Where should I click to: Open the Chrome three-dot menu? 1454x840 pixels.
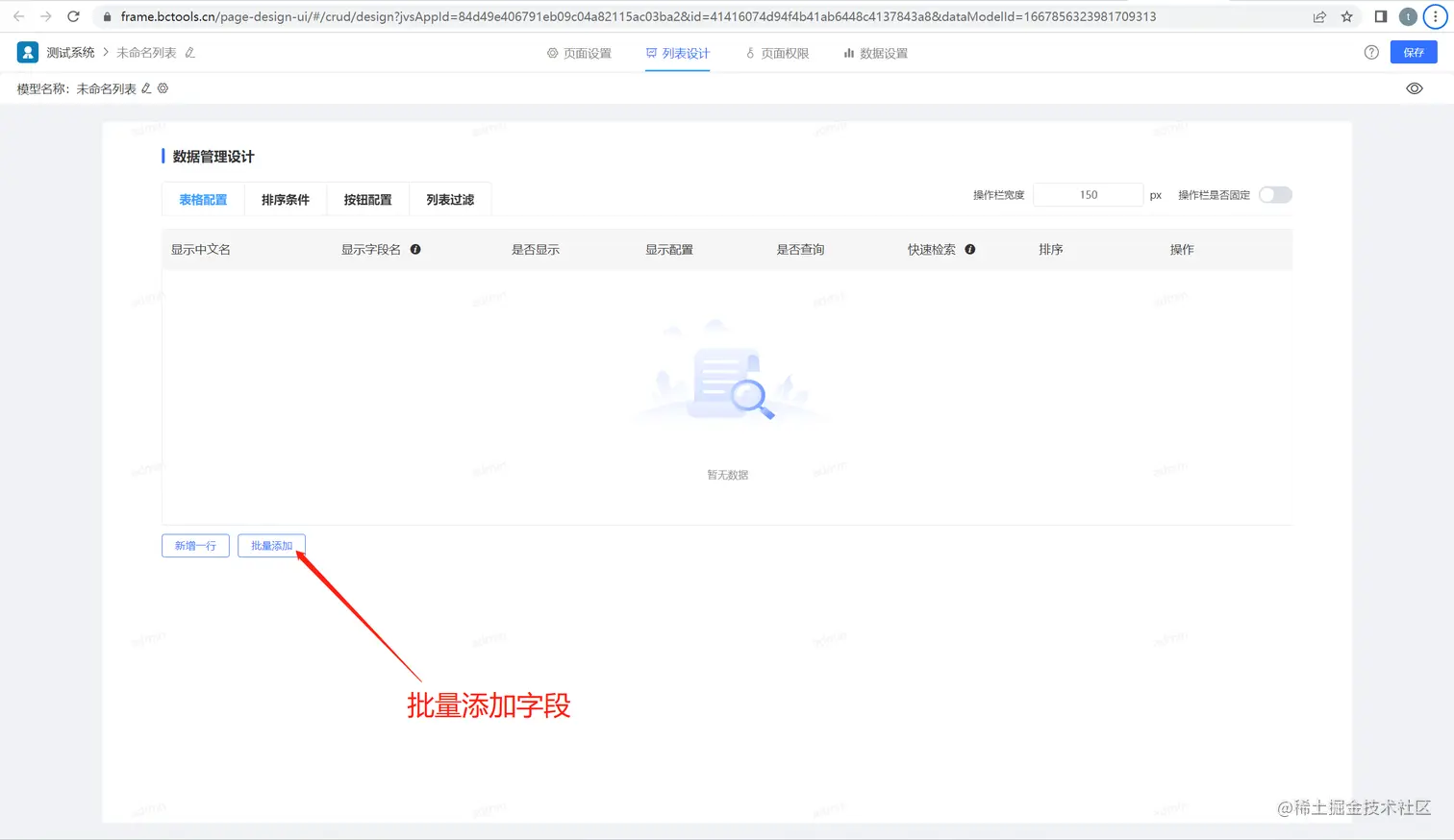click(1435, 16)
